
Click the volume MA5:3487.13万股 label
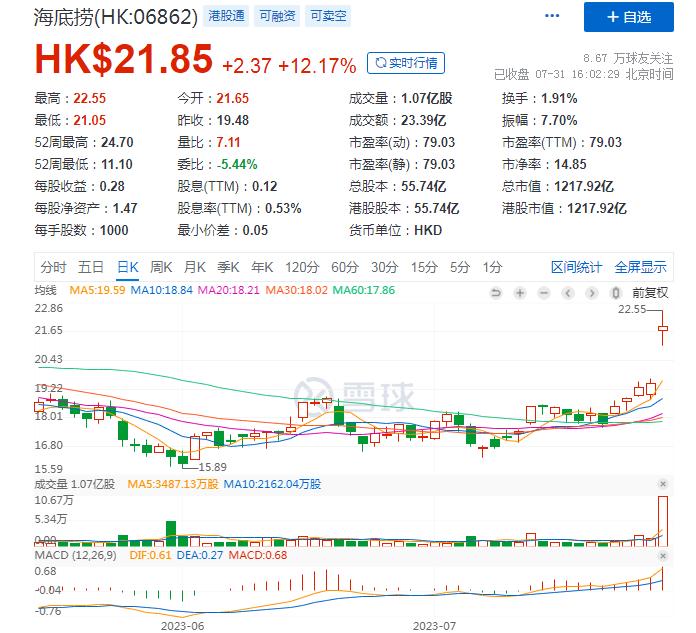point(173,484)
